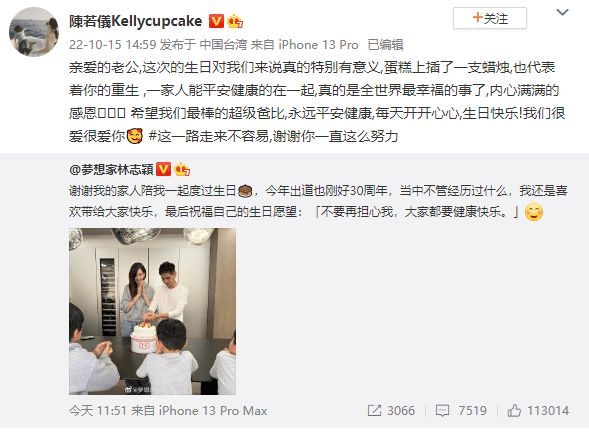Click the repost share icon showing 3066

click(374, 410)
